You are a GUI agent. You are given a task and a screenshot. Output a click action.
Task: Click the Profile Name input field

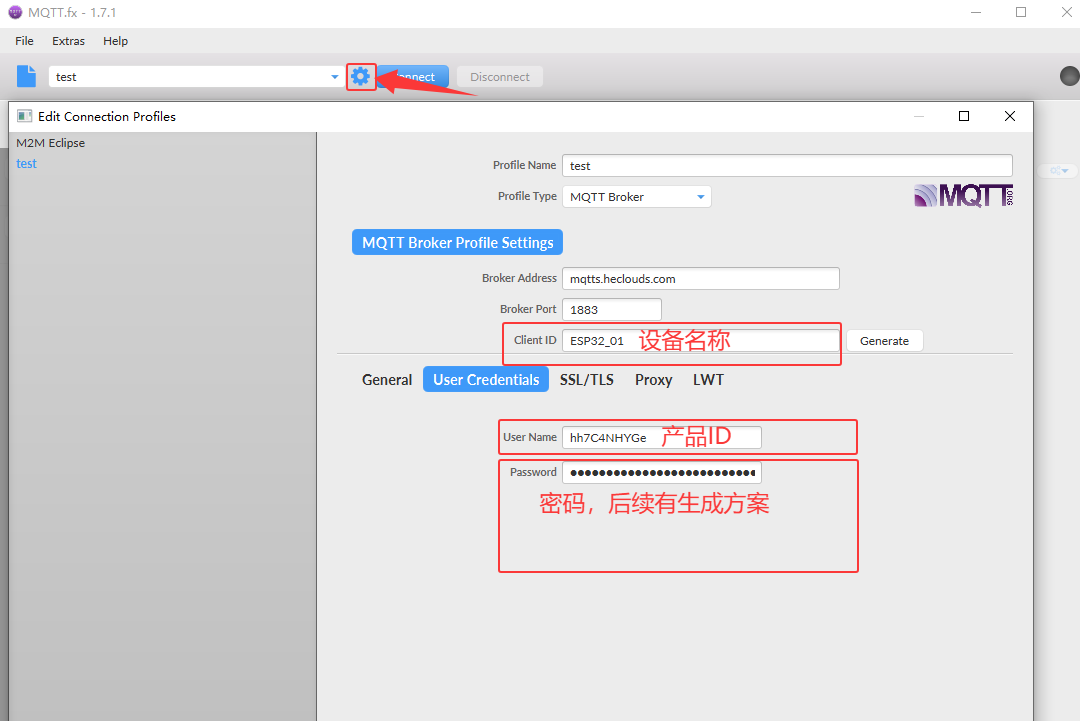point(787,165)
